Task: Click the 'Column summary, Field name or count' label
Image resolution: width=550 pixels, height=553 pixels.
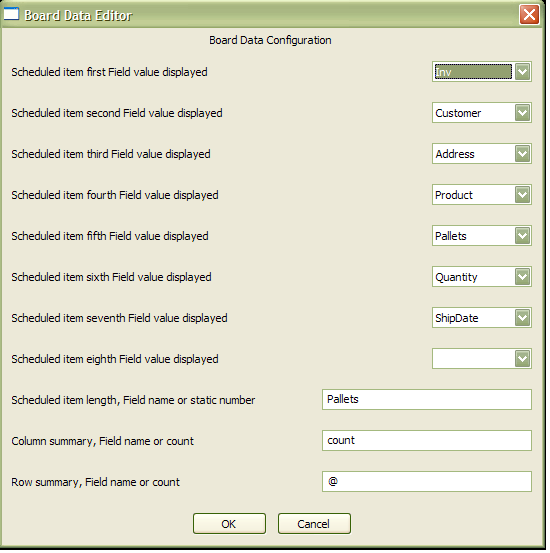Action: coord(102,441)
